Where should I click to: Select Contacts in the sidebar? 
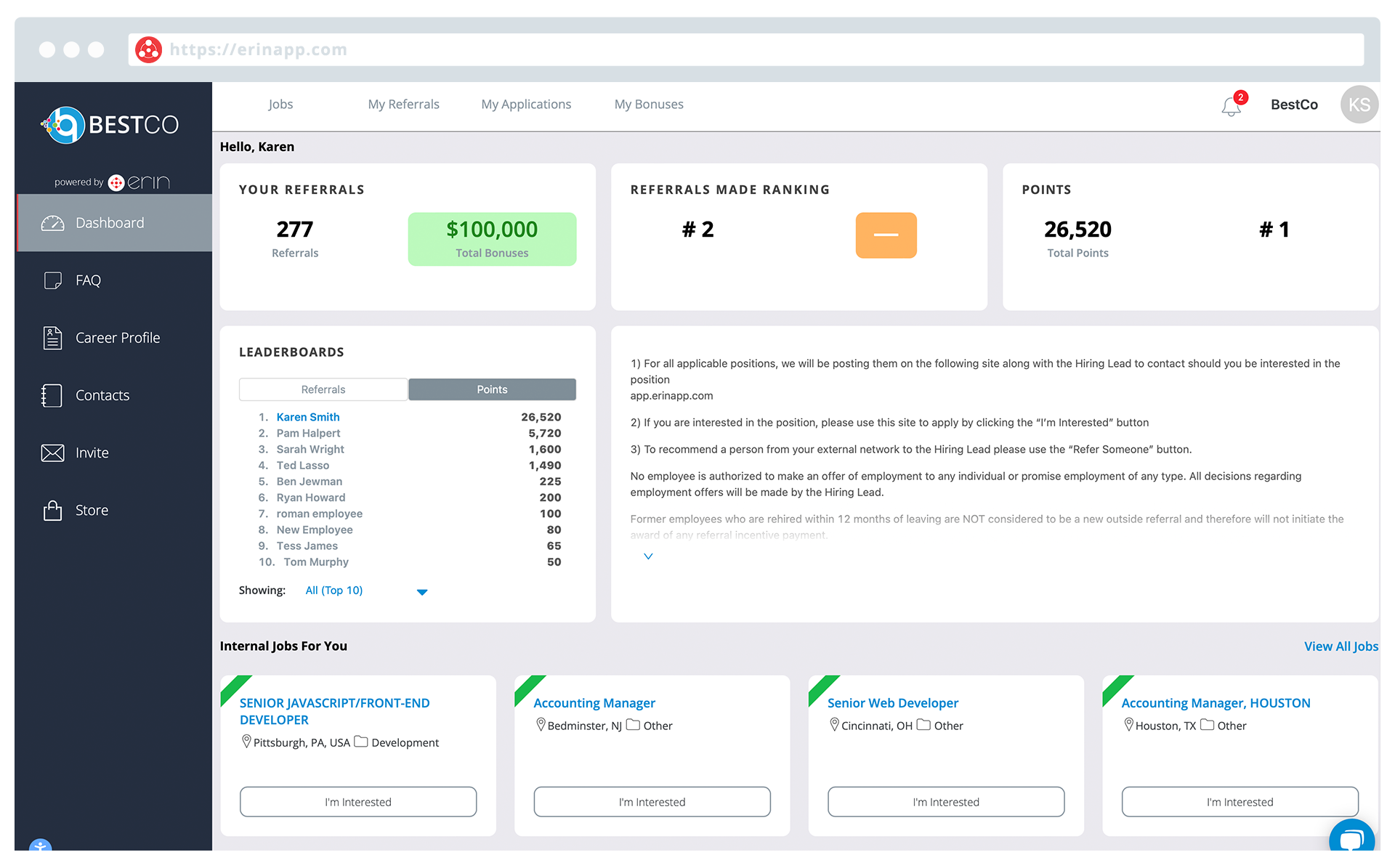[x=114, y=395]
